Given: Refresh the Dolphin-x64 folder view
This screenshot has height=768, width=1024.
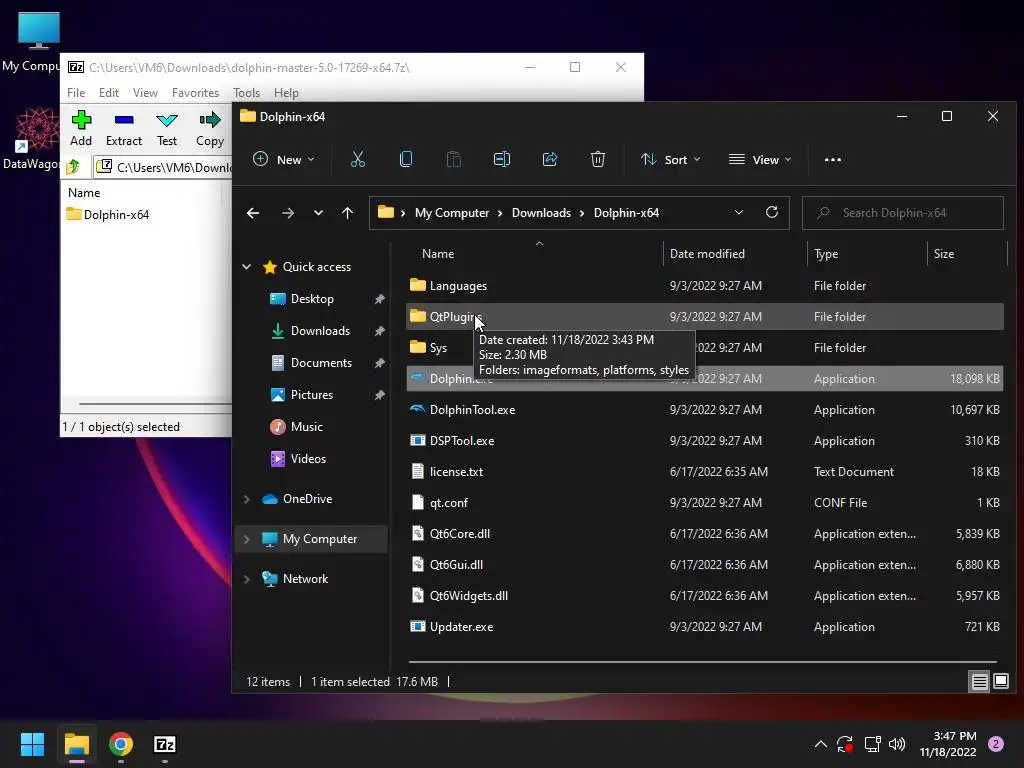Looking at the screenshot, I should (771, 212).
